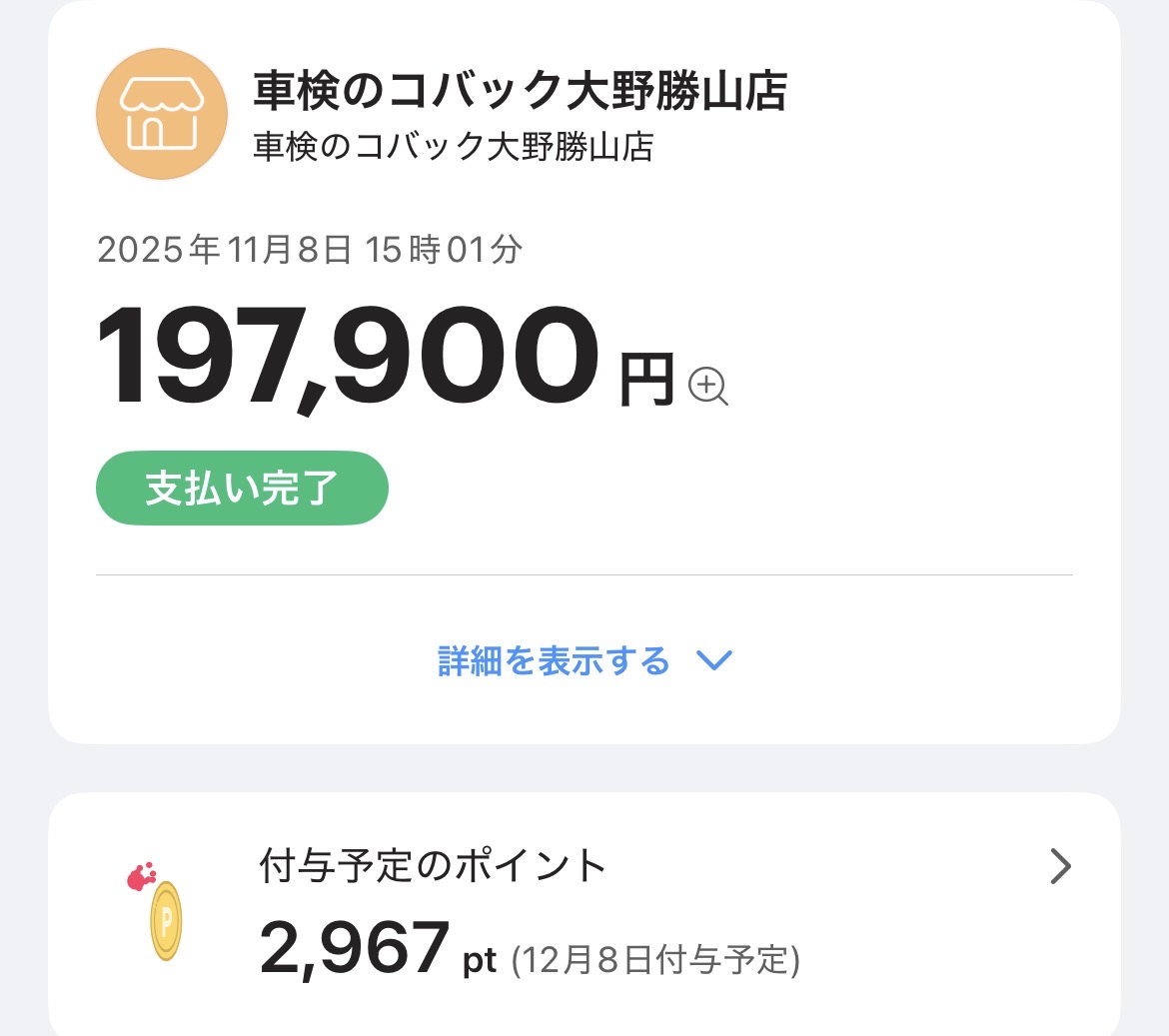Tap the green 支払い完了 status badge
Screen dimensions: 1169x1036
point(242,489)
